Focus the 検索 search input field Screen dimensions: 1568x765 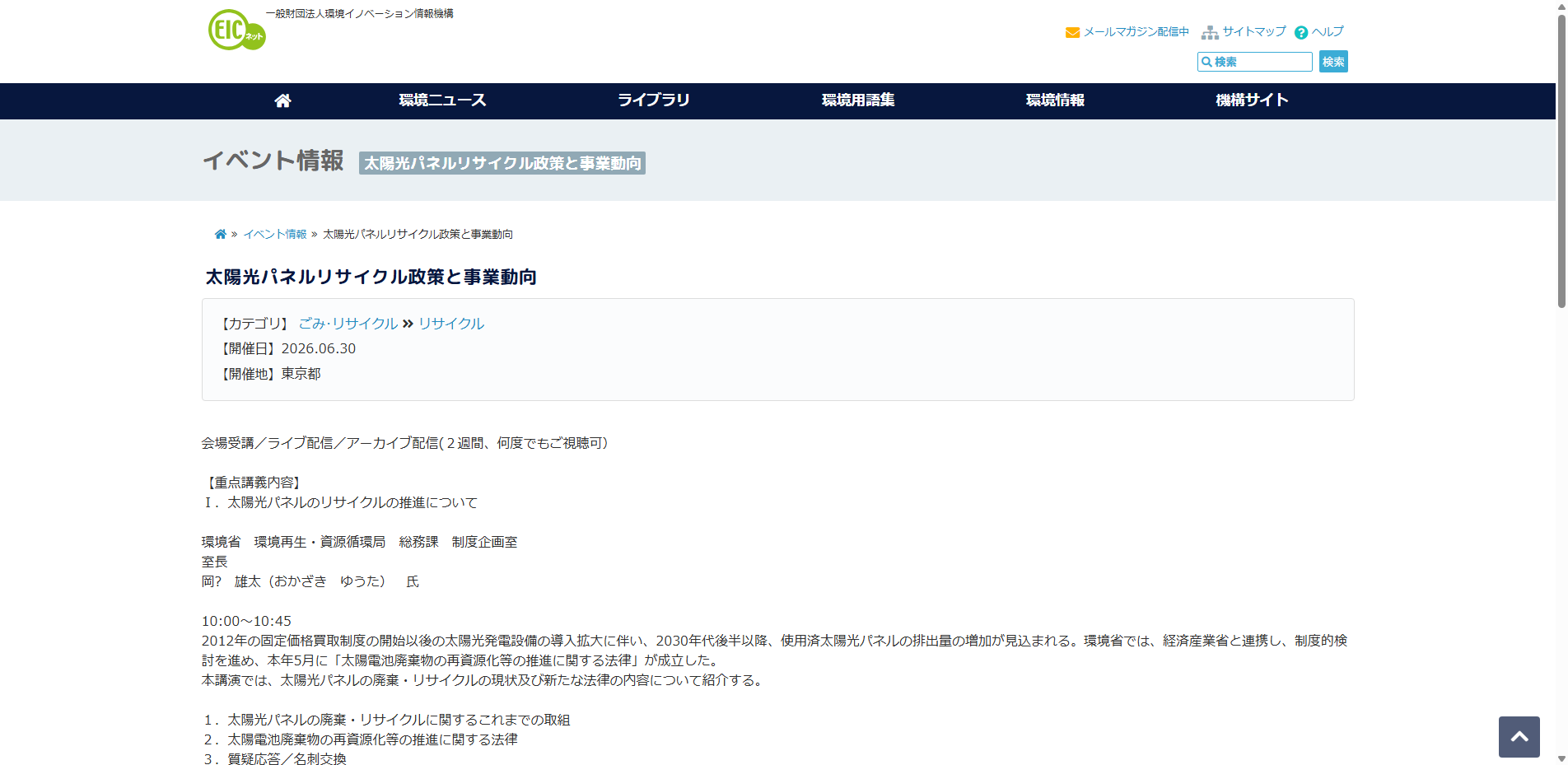click(x=1254, y=62)
